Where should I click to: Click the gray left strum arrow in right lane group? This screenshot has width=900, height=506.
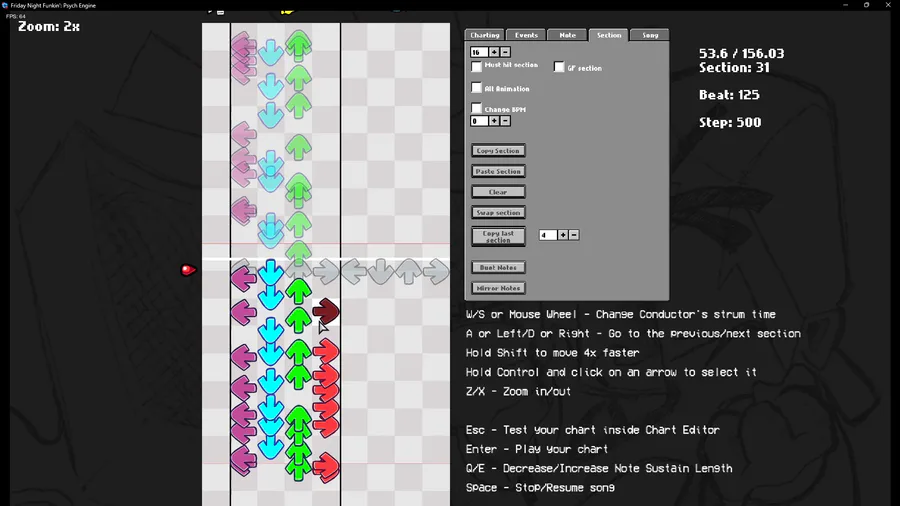pos(354,271)
